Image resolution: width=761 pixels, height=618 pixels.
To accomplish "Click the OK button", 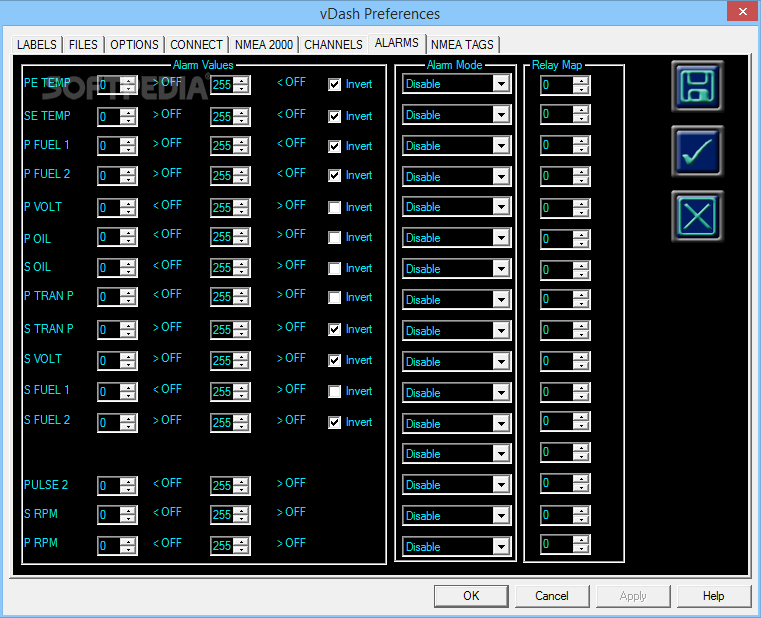I will point(471,596).
